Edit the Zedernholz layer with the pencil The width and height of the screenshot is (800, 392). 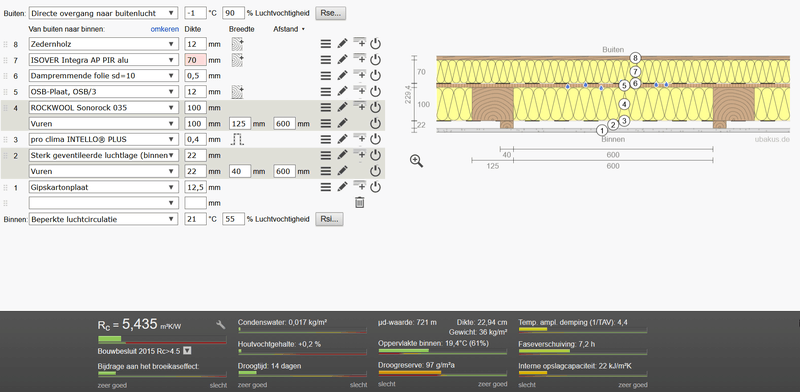(342, 44)
